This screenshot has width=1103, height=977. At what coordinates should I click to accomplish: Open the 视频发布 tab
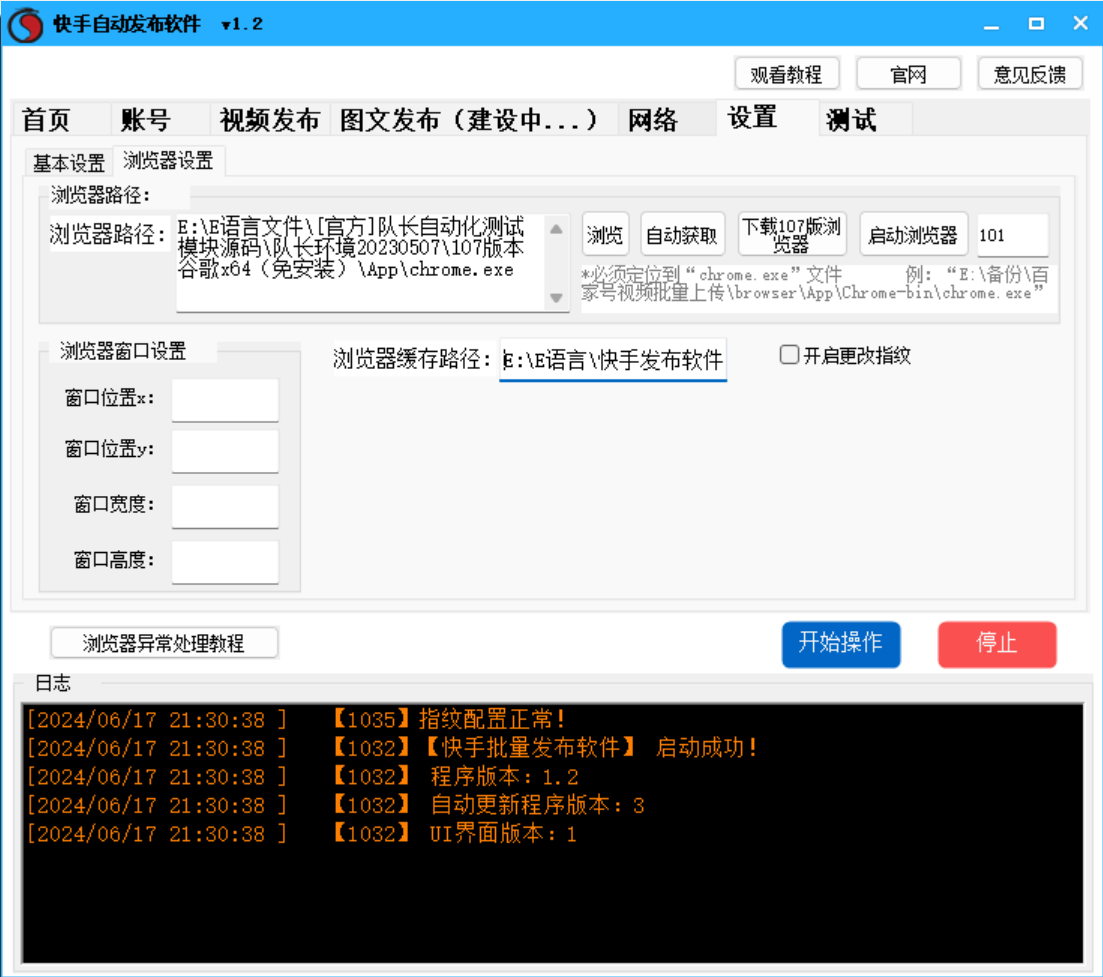click(270, 120)
